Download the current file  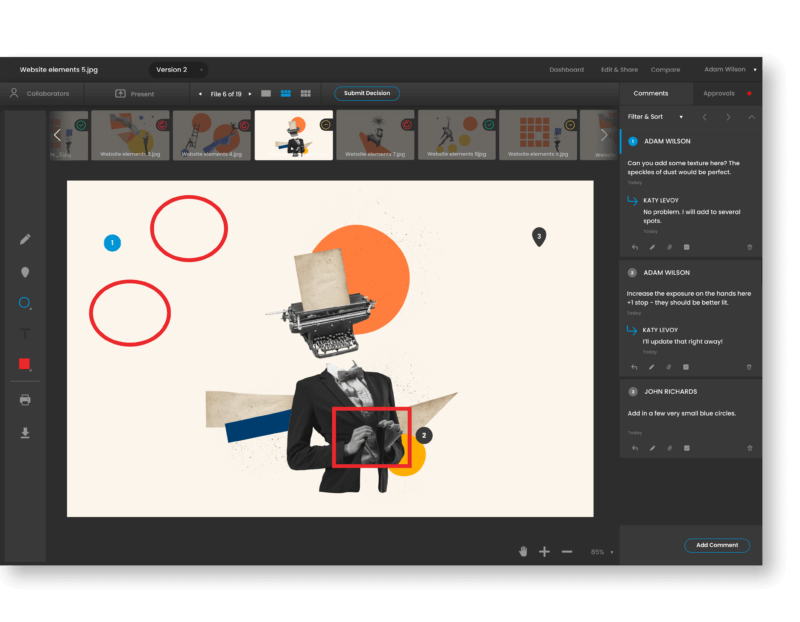[25, 433]
